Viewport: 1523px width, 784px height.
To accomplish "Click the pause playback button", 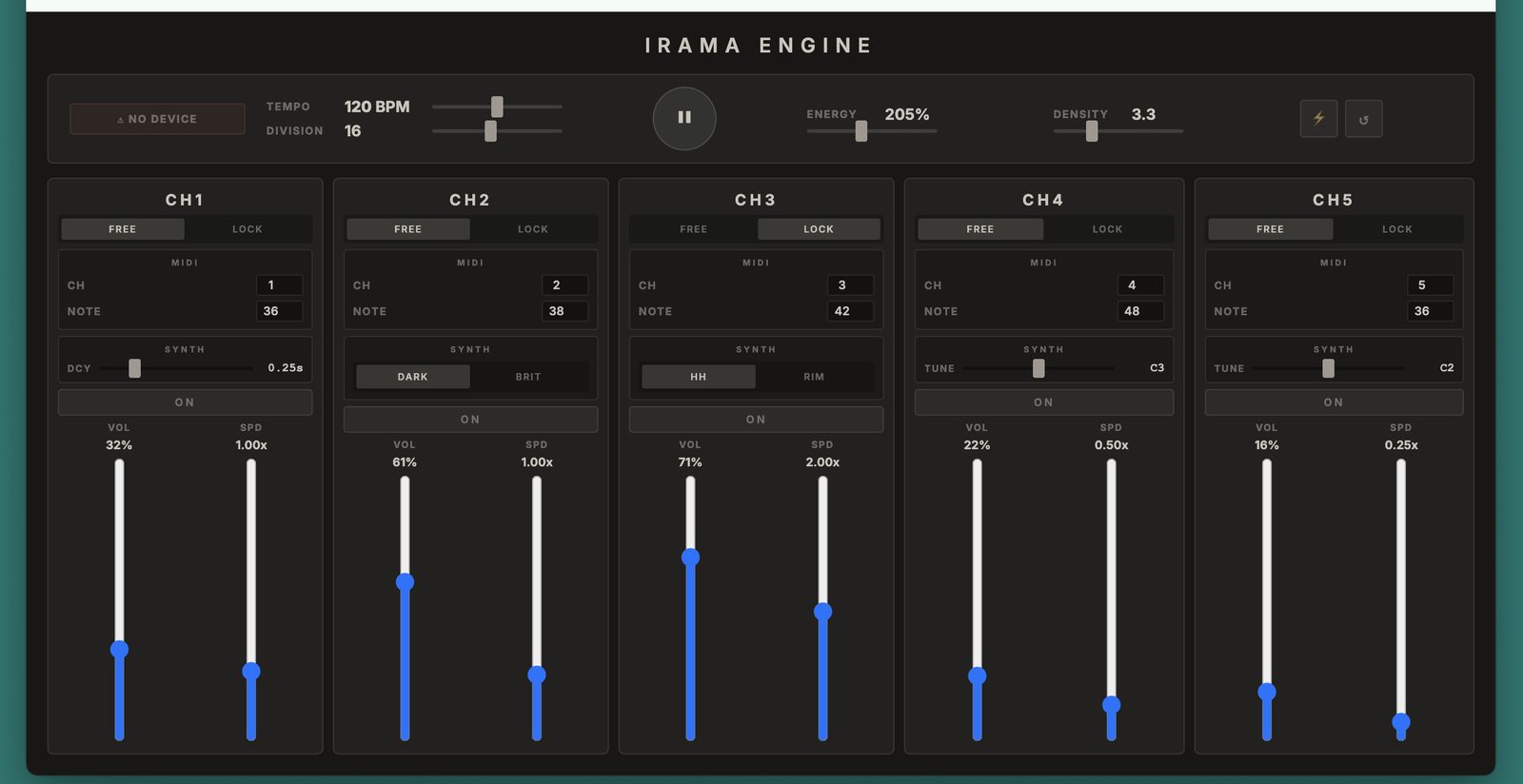I will pyautogui.click(x=684, y=118).
